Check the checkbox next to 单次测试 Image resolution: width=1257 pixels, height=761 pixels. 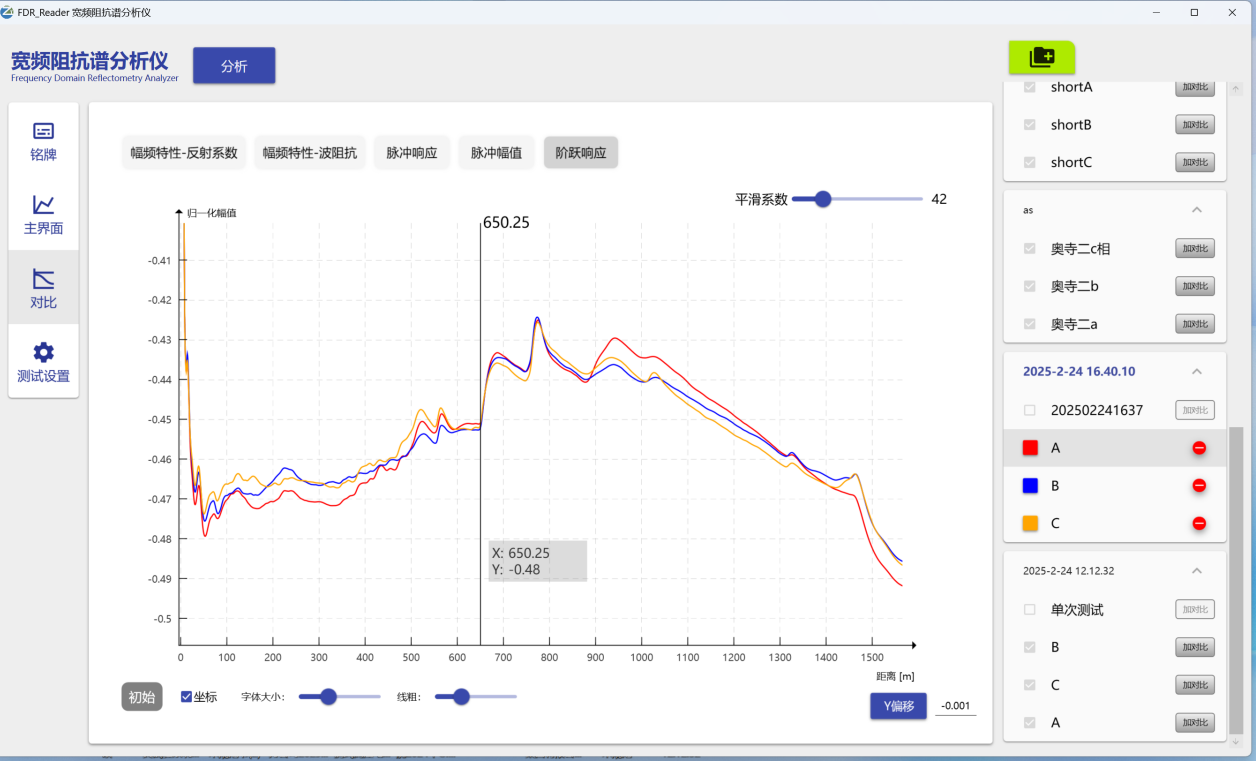1028,609
